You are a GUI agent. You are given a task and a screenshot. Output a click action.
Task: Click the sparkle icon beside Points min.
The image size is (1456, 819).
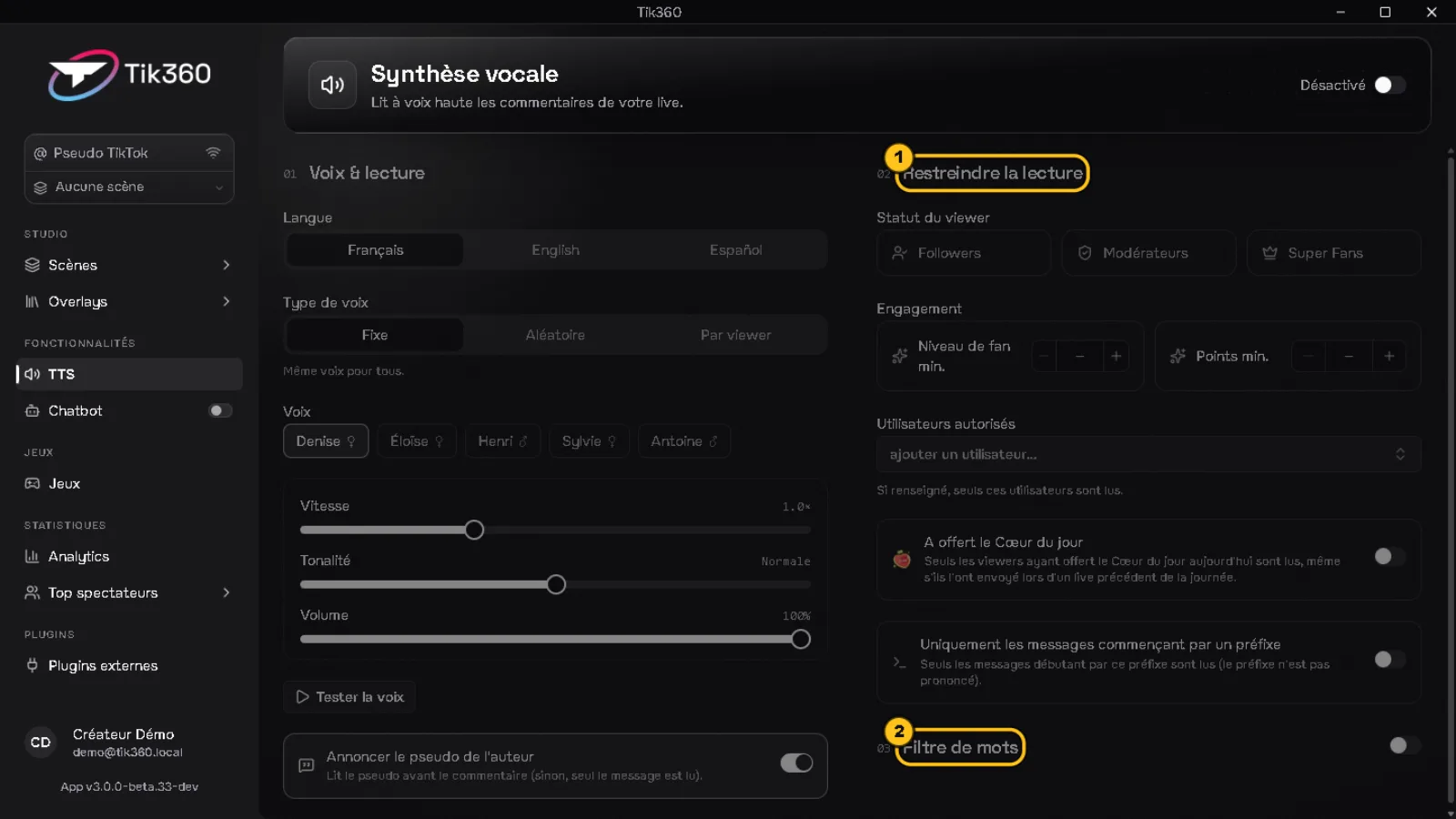pos(1178,356)
